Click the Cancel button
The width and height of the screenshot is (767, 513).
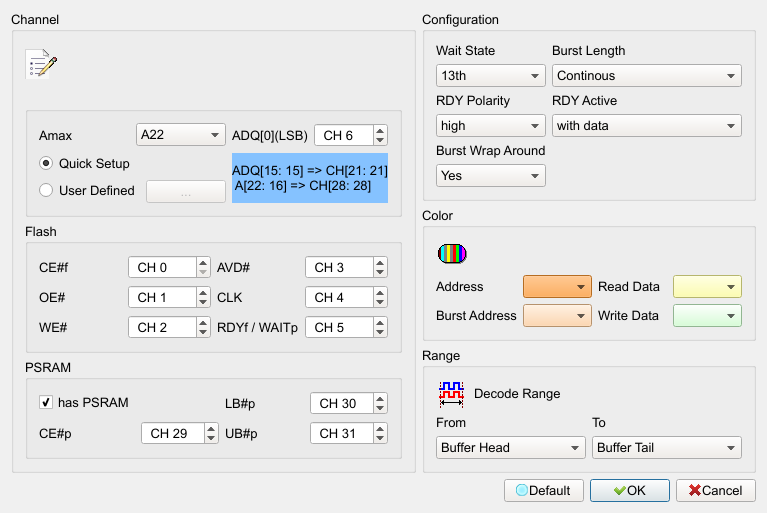pos(716,491)
